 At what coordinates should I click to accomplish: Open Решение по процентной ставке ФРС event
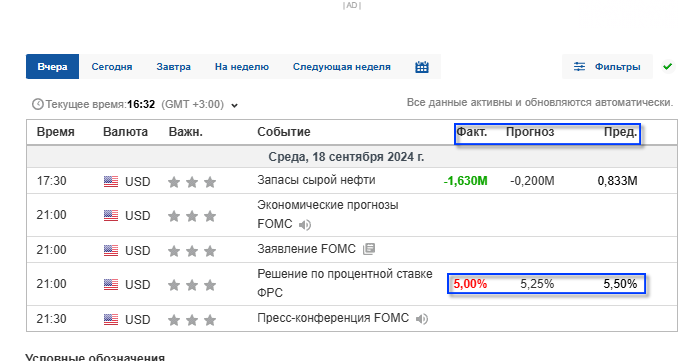pos(345,283)
